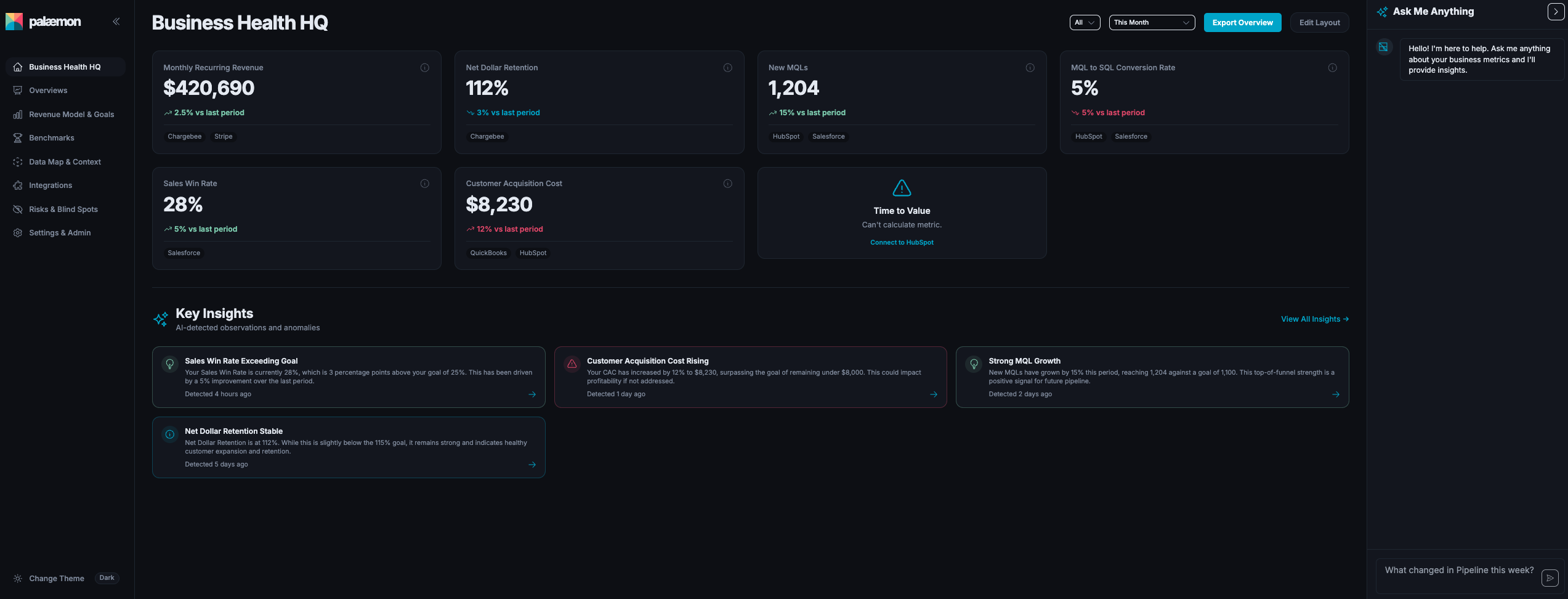Viewport: 1568px width, 599px height.
Task: Toggle the Dark theme switch
Action: [107, 578]
